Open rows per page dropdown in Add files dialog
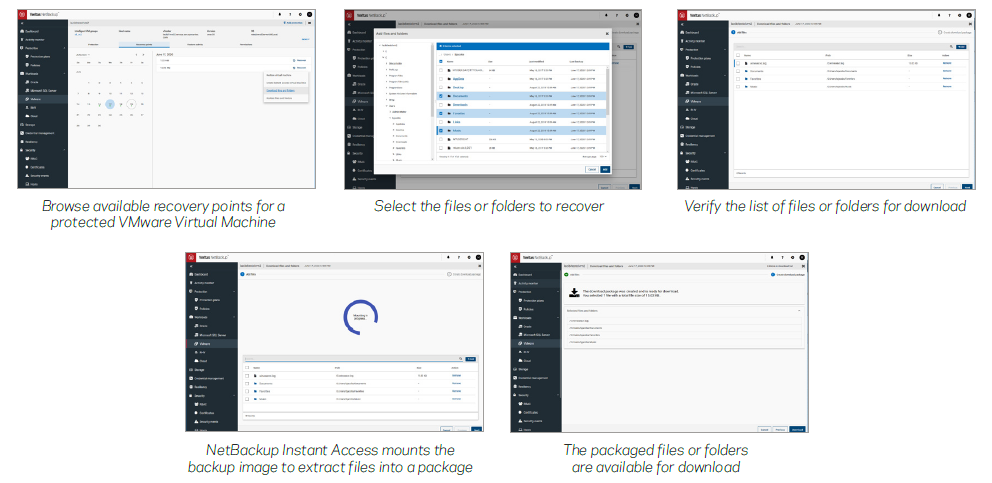Image resolution: width=992 pixels, height=483 pixels. click(x=604, y=156)
